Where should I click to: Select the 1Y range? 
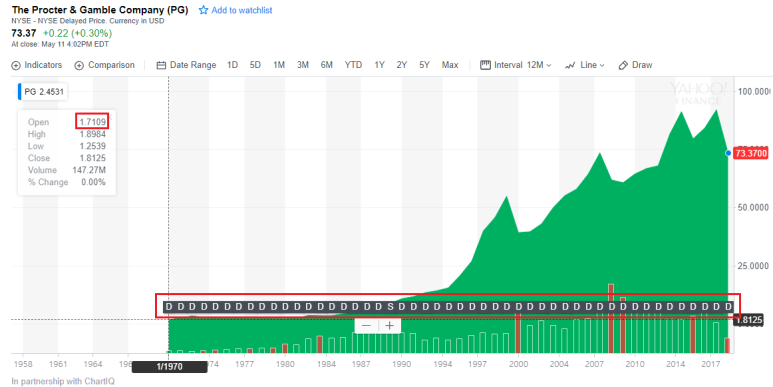(x=379, y=65)
